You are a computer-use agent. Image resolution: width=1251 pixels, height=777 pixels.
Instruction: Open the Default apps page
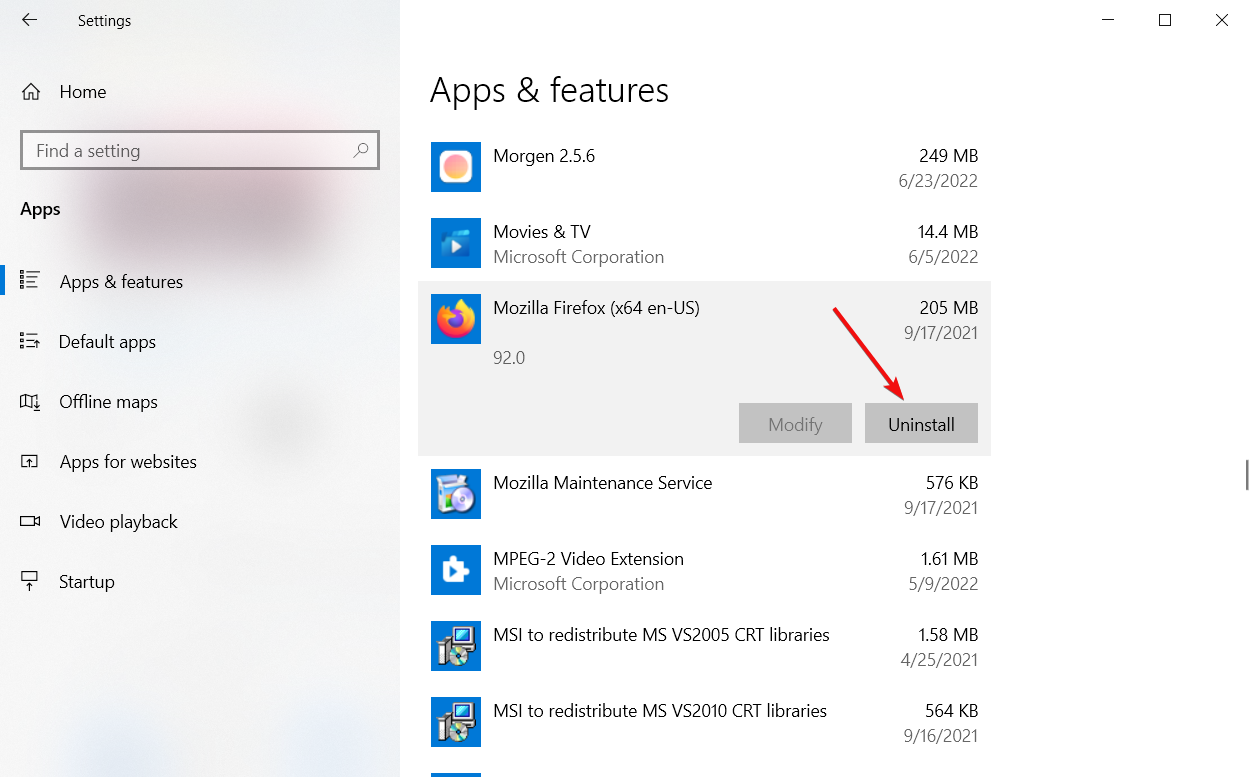(200, 341)
